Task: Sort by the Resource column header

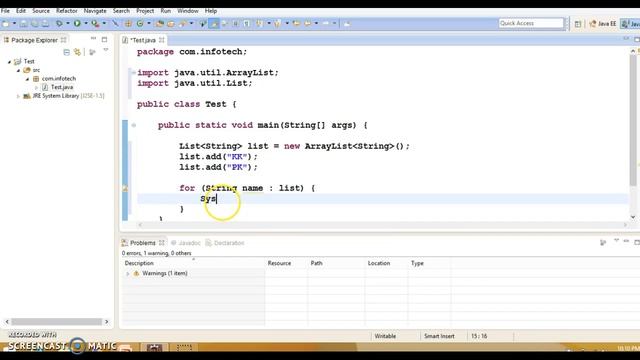Action: 286,263
